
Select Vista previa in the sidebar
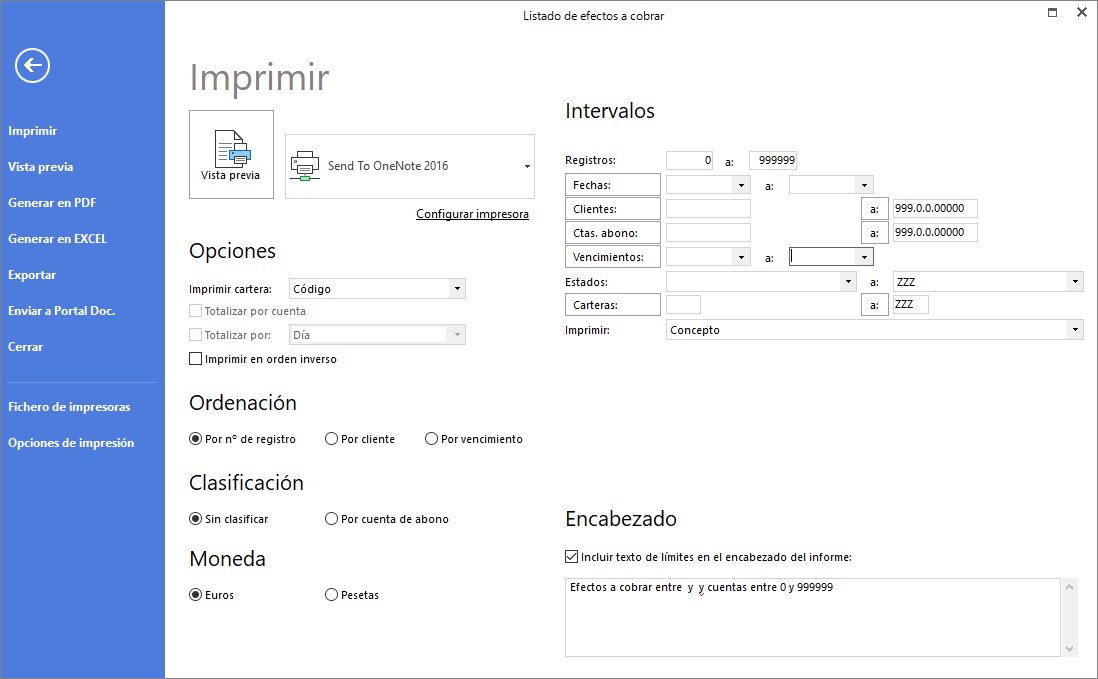pos(41,167)
